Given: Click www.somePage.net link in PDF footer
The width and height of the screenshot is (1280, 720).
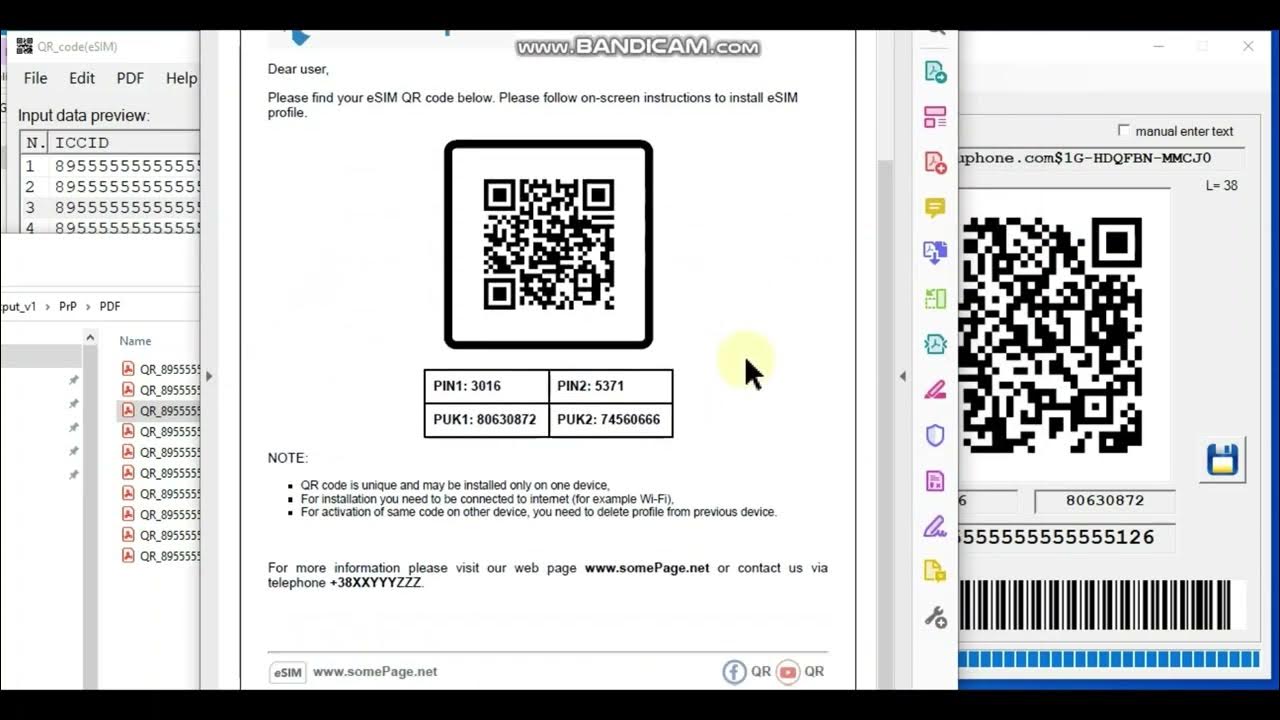Looking at the screenshot, I should tap(375, 672).
